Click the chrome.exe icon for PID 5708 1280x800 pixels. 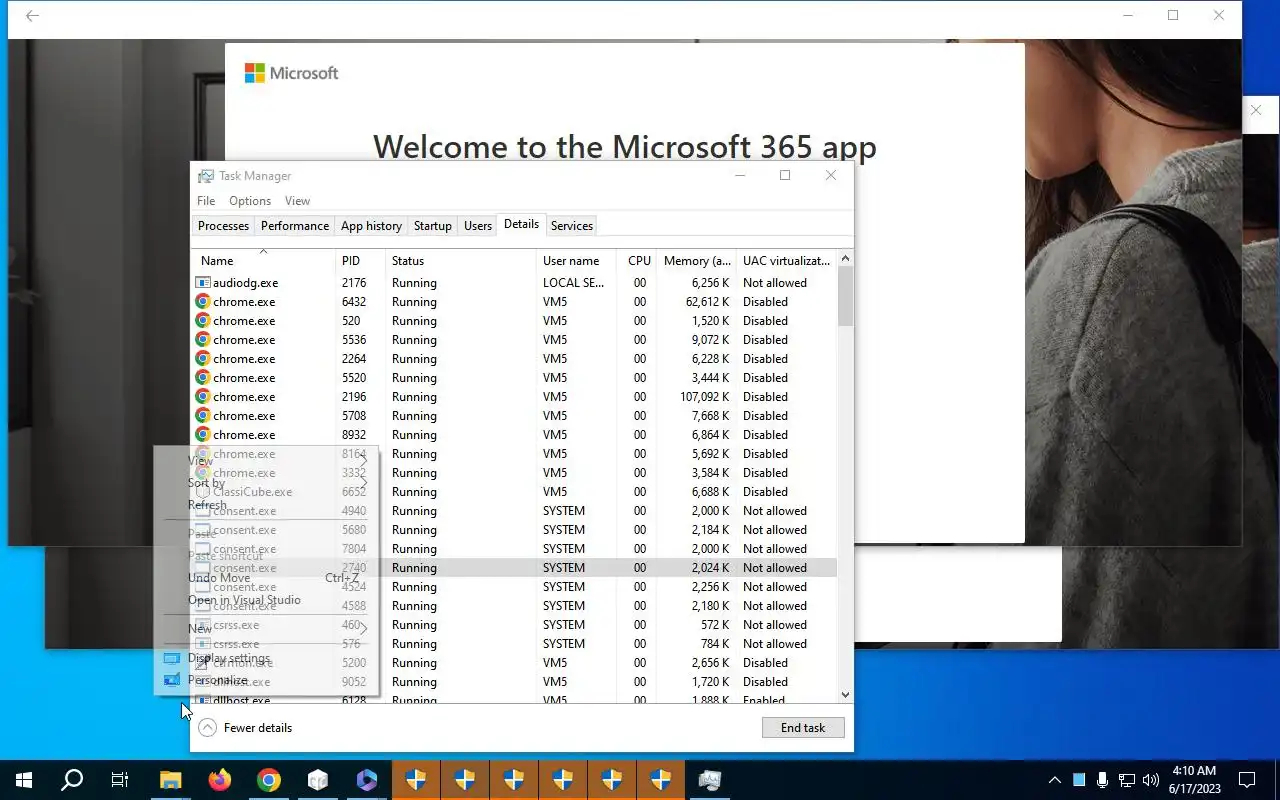coord(203,416)
